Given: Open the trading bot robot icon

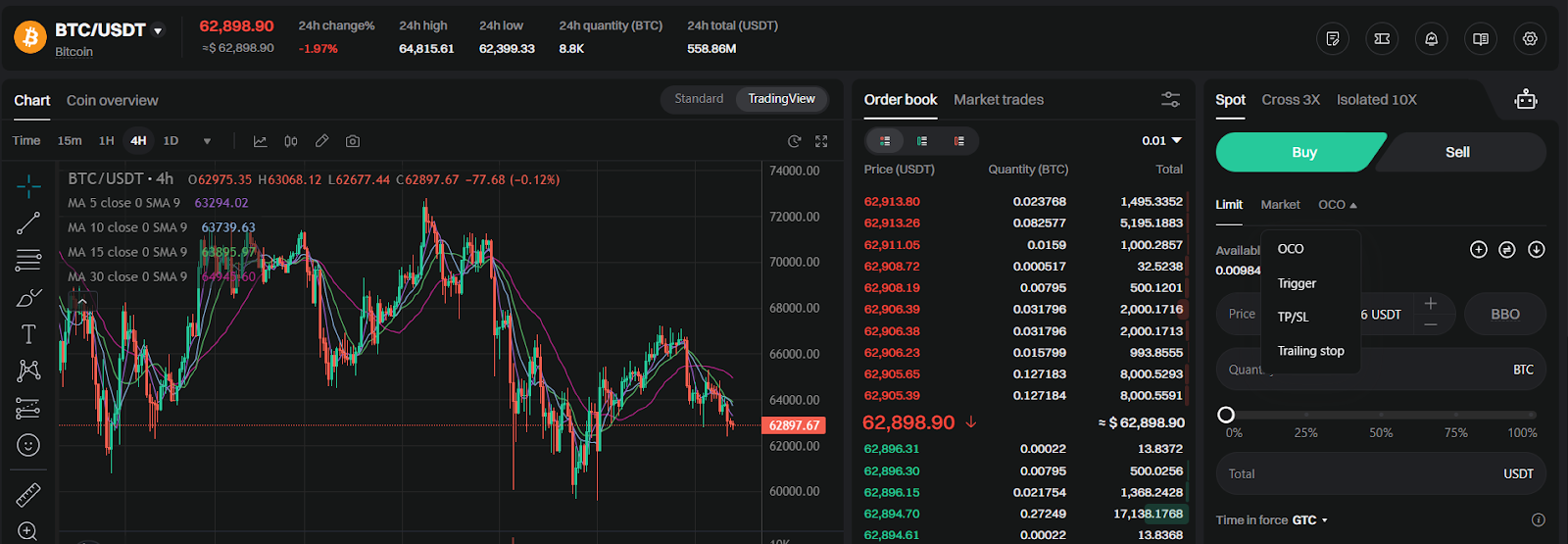Looking at the screenshot, I should coord(1525,99).
